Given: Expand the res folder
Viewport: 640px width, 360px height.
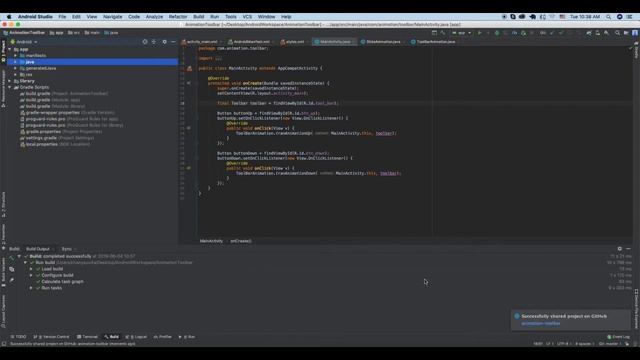Looking at the screenshot, I should (16, 75).
